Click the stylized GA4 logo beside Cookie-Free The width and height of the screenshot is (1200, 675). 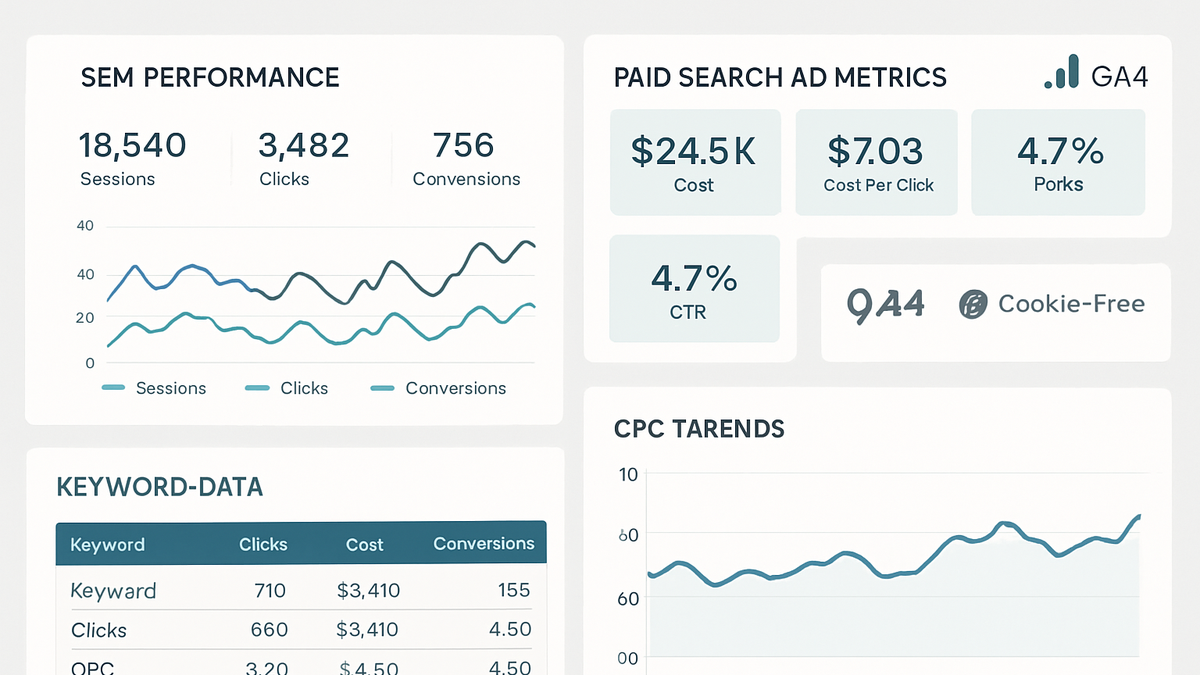pos(885,304)
